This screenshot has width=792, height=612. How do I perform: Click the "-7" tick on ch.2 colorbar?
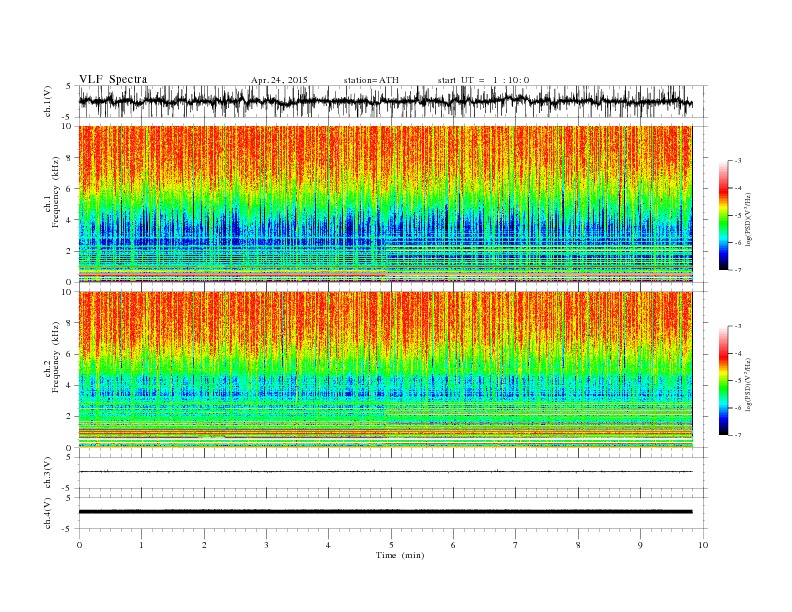coord(738,435)
